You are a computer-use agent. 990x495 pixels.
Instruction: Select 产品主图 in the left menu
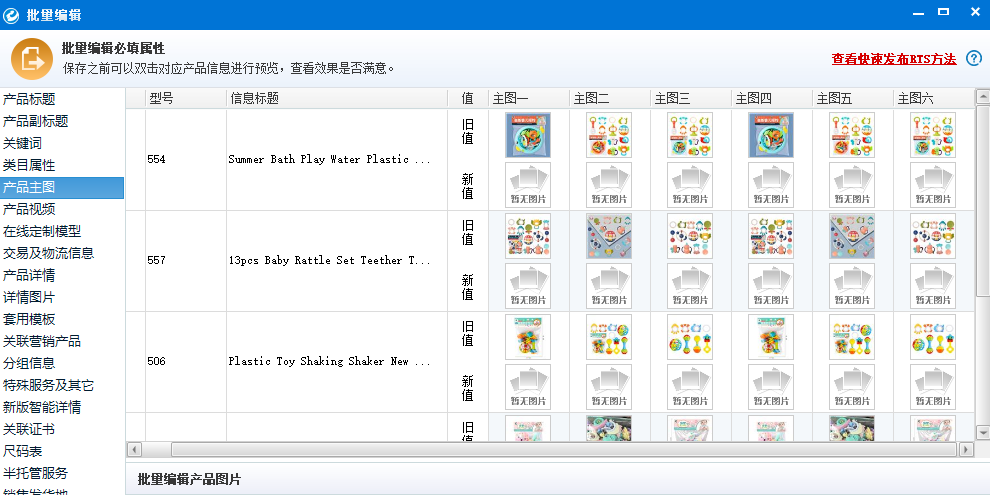click(62, 188)
